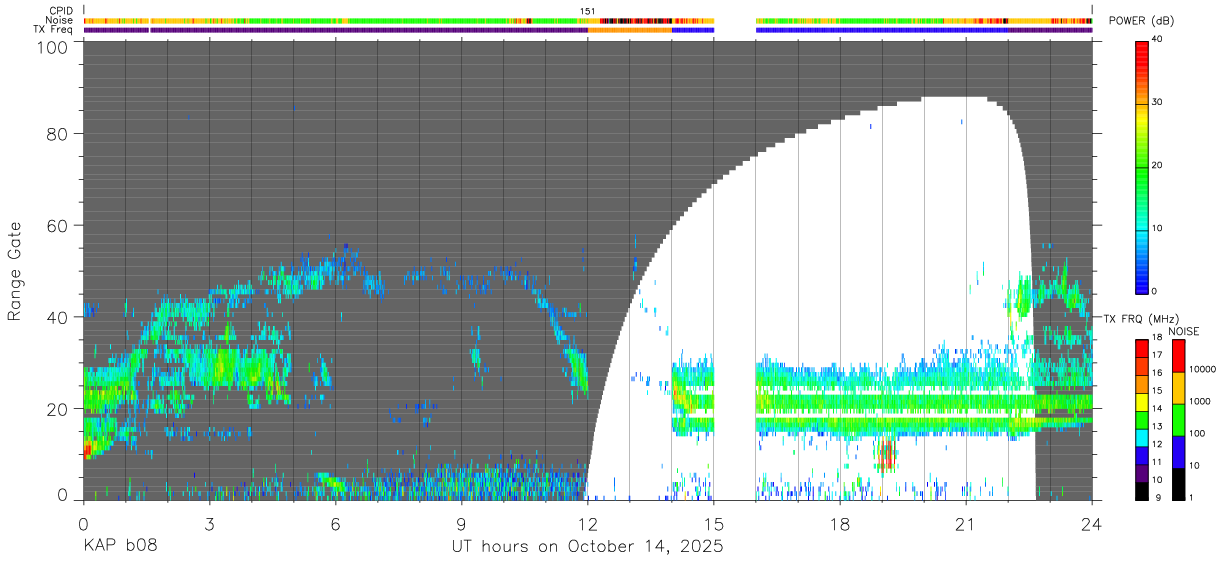Click the 'NOISE' legend title
1228x567 pixels.
1186,331
